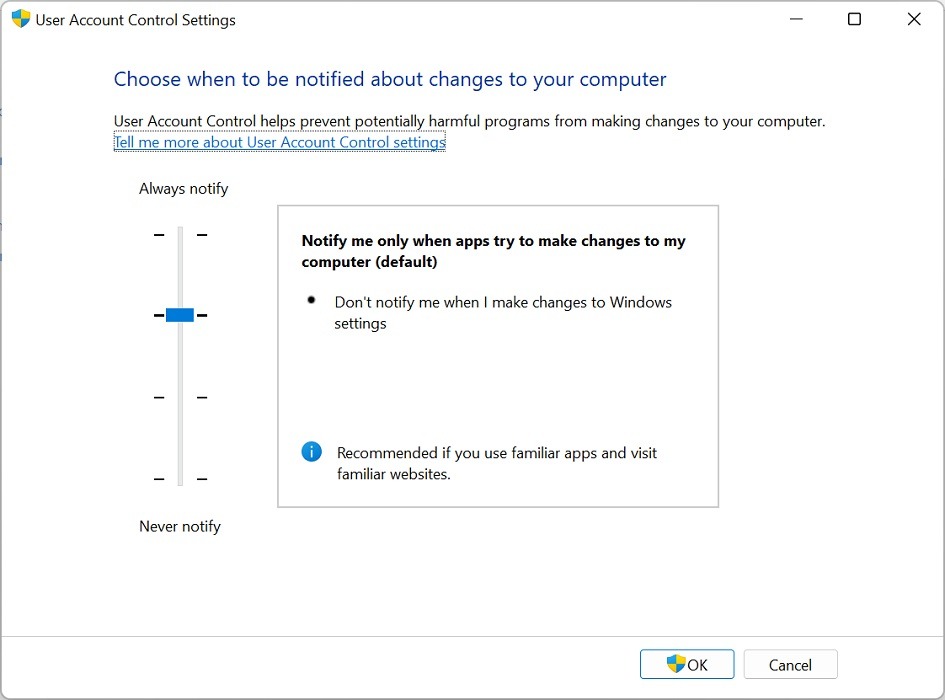The image size is (945, 700).
Task: Select the blue slider handle
Action: 179,314
